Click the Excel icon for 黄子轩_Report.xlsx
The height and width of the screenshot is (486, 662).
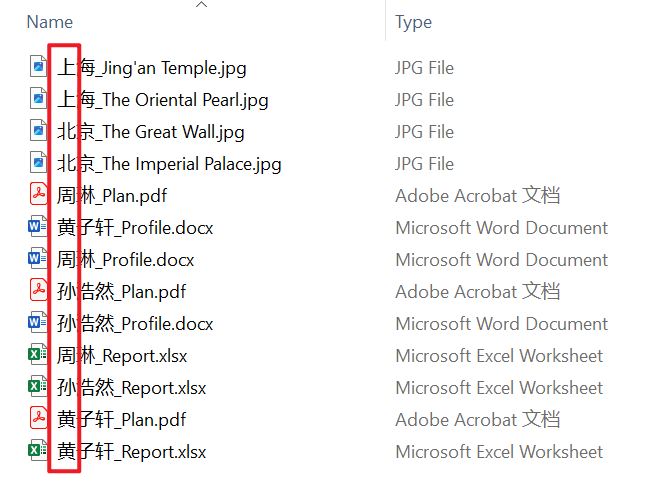pos(38,452)
